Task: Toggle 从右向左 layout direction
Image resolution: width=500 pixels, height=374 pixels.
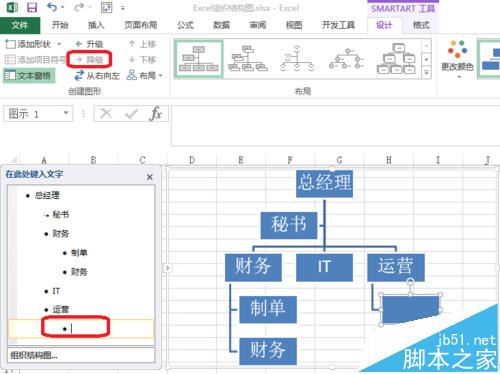Action: pyautogui.click(x=97, y=76)
